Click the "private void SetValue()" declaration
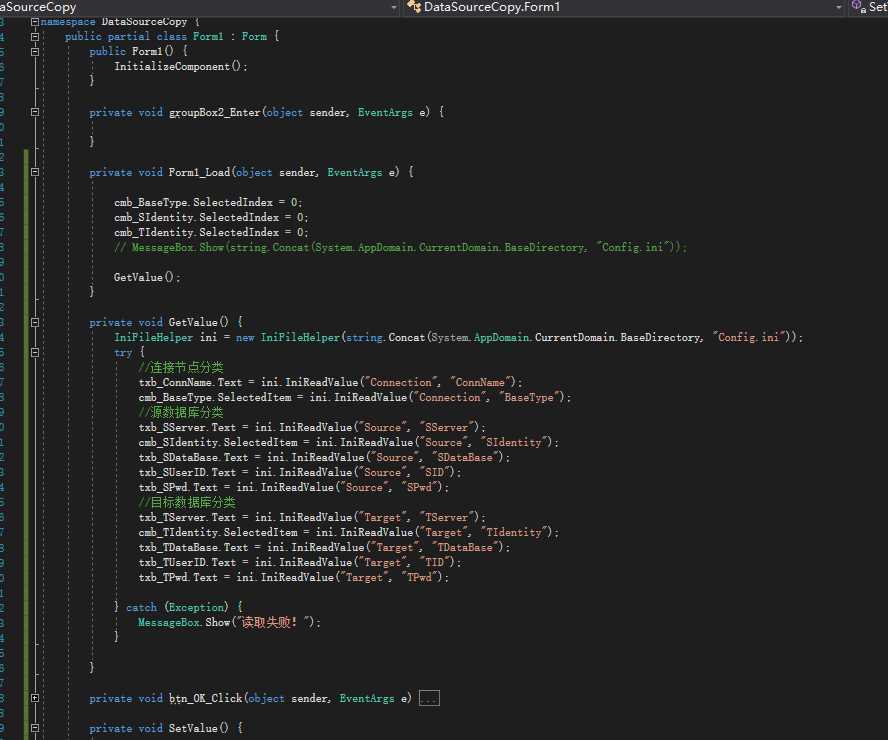The width and height of the screenshot is (888, 740). click(x=159, y=728)
